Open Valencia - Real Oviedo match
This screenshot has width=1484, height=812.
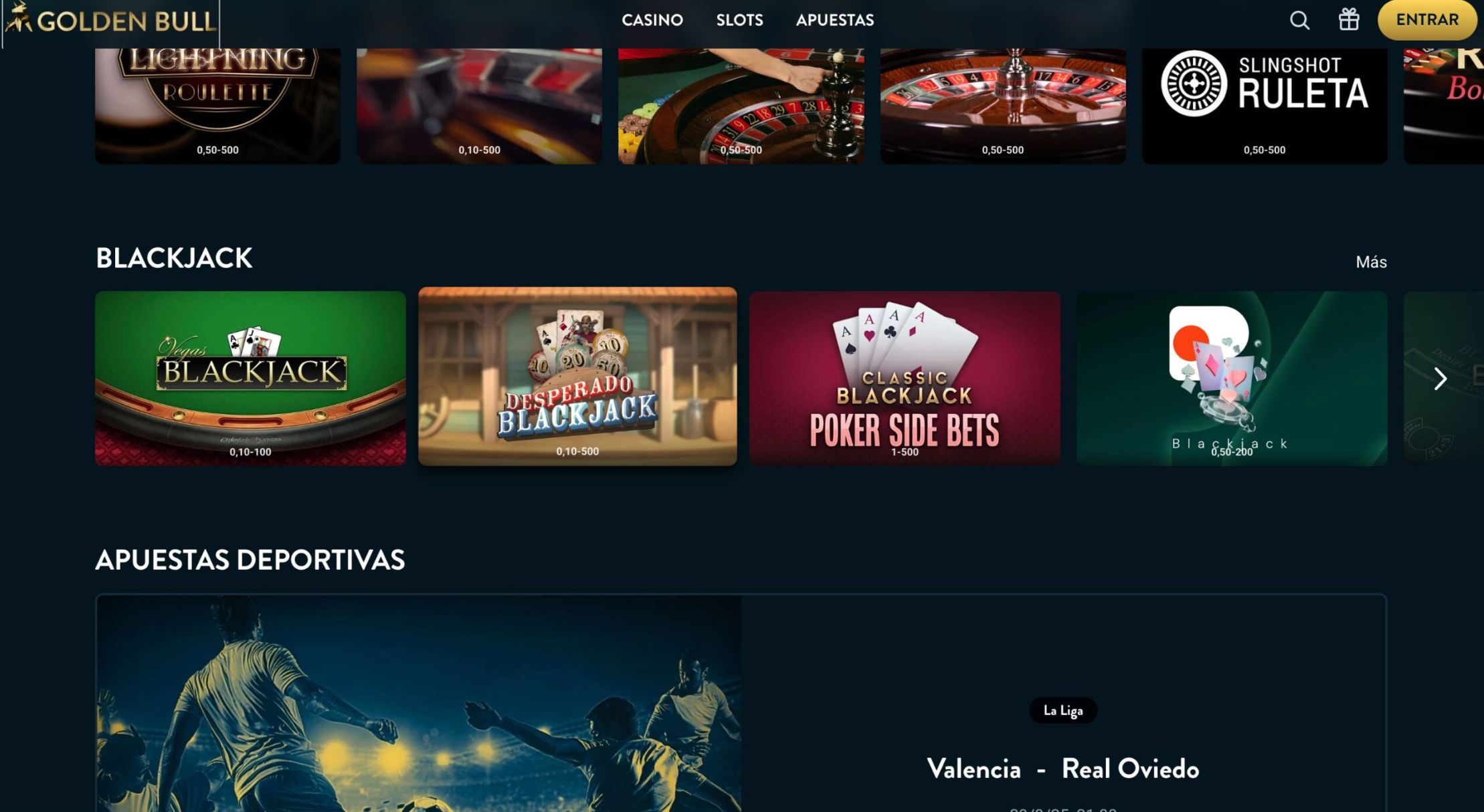pyautogui.click(x=1063, y=769)
